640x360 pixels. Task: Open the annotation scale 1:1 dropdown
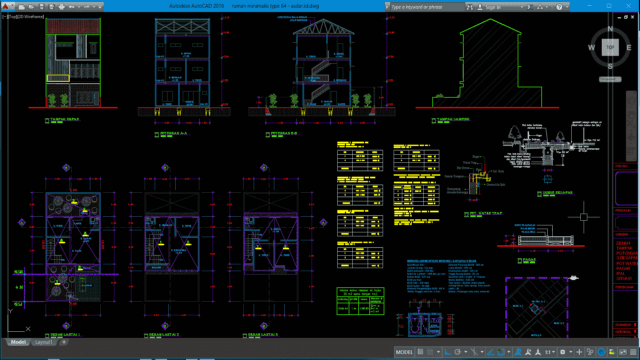(550, 352)
